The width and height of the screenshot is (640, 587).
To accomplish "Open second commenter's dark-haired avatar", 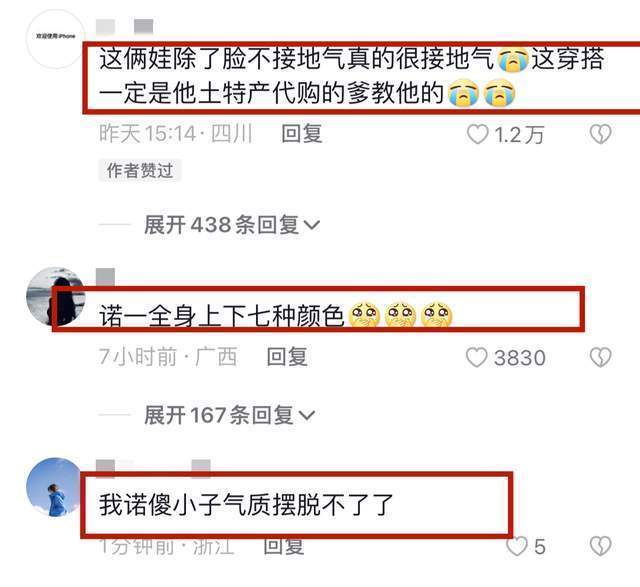I will (x=56, y=296).
